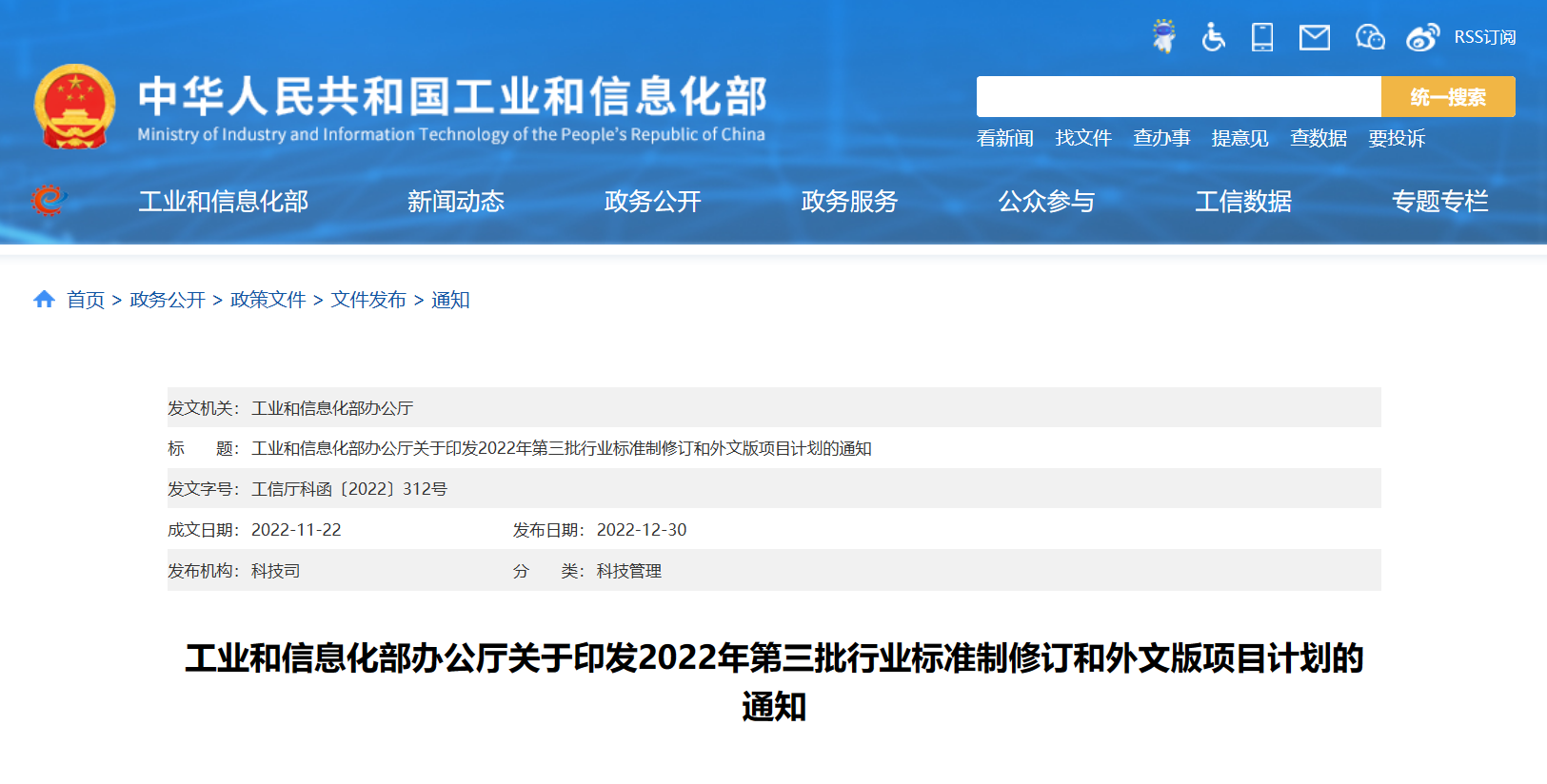Image resolution: width=1547 pixels, height=784 pixels.
Task: Click the 找文件 quick link
Action: pyautogui.click(x=1082, y=139)
